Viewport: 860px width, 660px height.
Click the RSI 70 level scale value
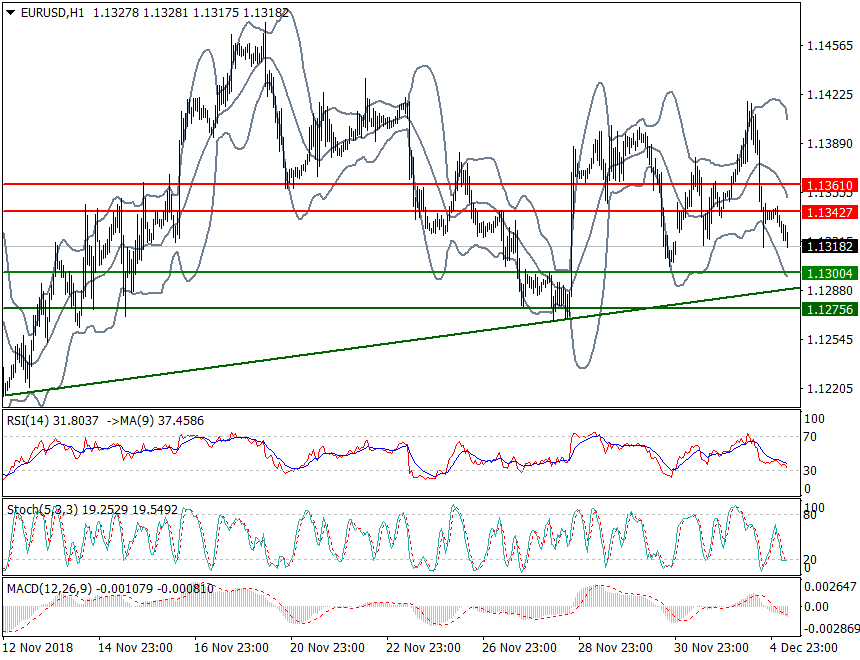tap(810, 437)
